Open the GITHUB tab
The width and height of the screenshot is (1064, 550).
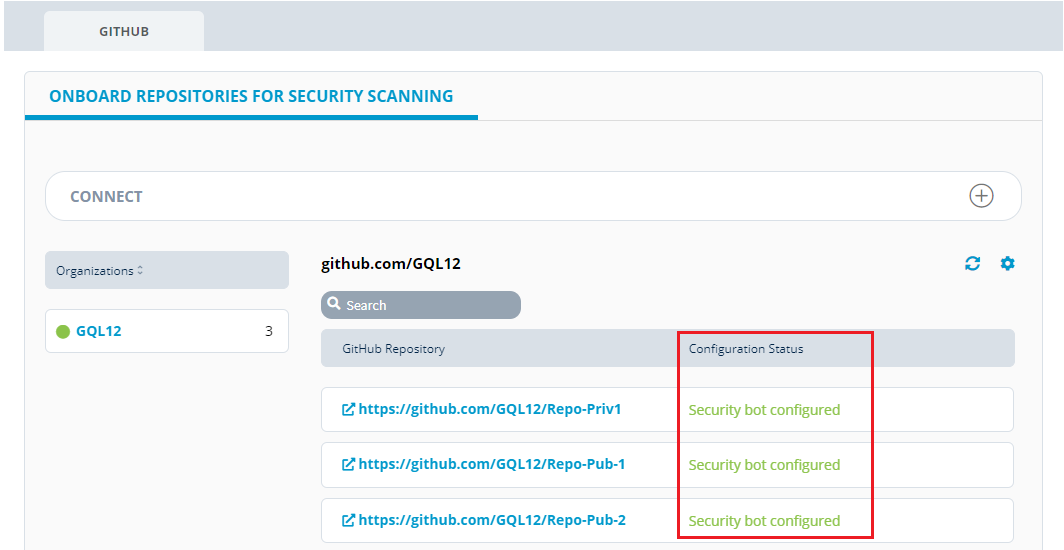pos(124,31)
